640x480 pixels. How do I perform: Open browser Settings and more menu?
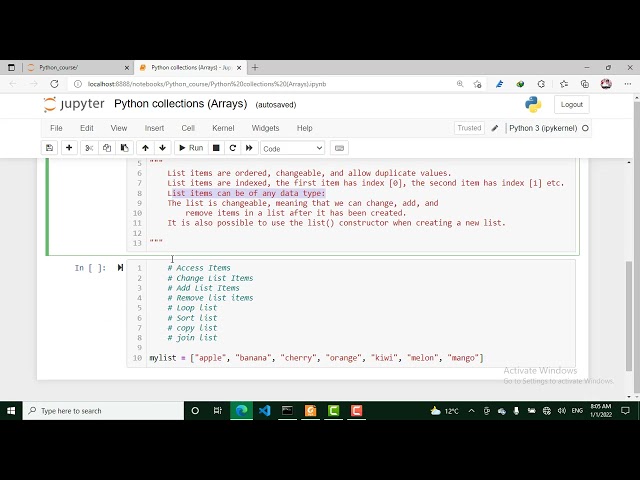[x=628, y=84]
